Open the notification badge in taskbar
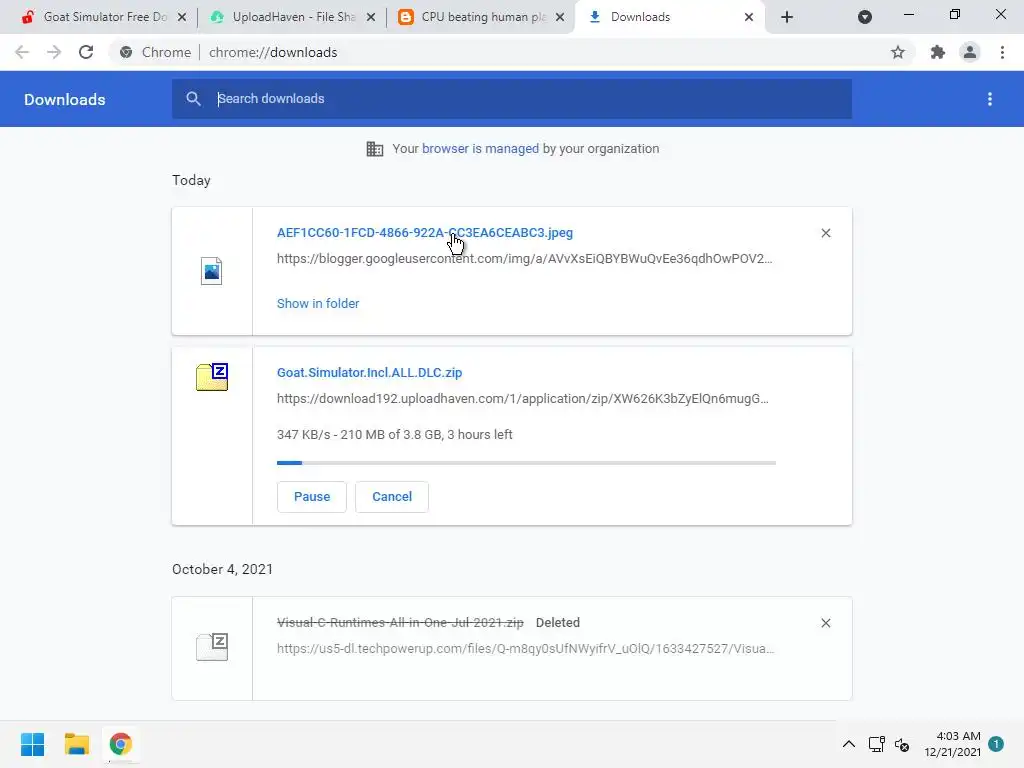The height and width of the screenshot is (768, 1024). tap(996, 744)
